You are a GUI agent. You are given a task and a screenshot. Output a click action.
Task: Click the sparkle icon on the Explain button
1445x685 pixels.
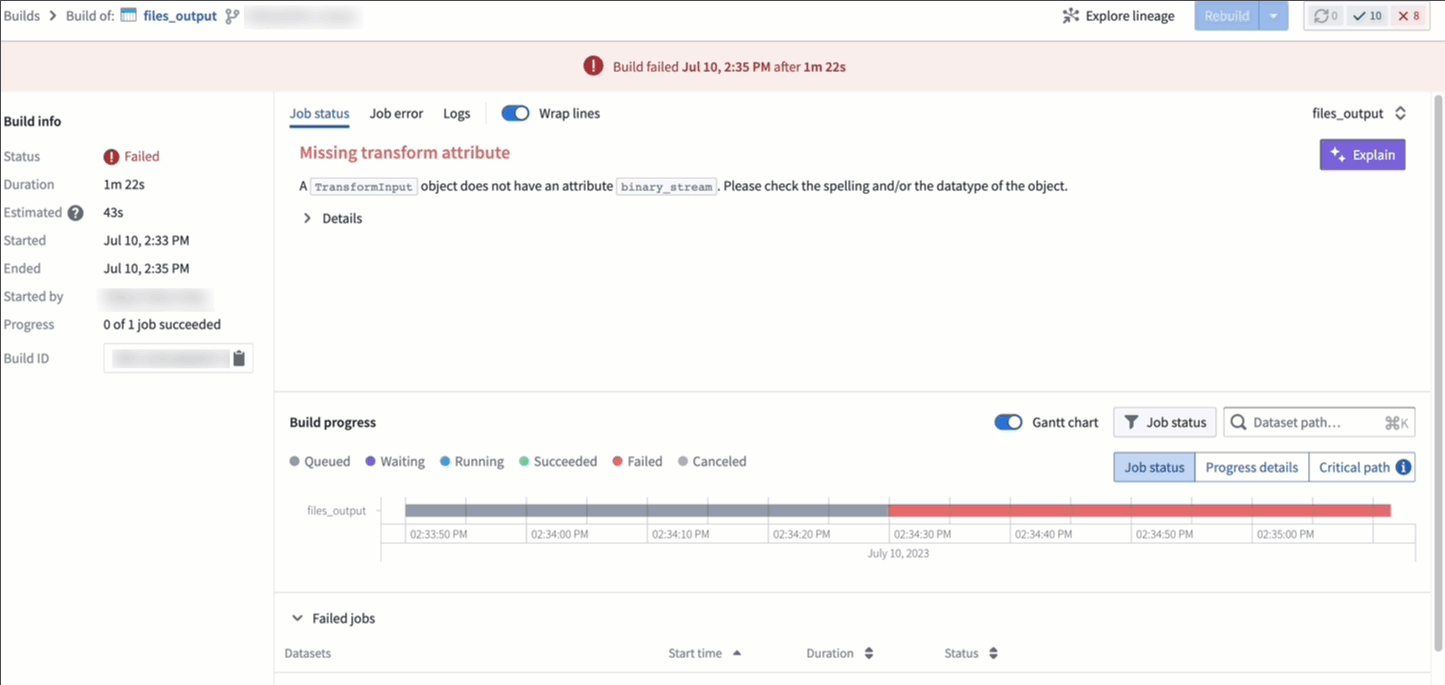click(x=1338, y=155)
